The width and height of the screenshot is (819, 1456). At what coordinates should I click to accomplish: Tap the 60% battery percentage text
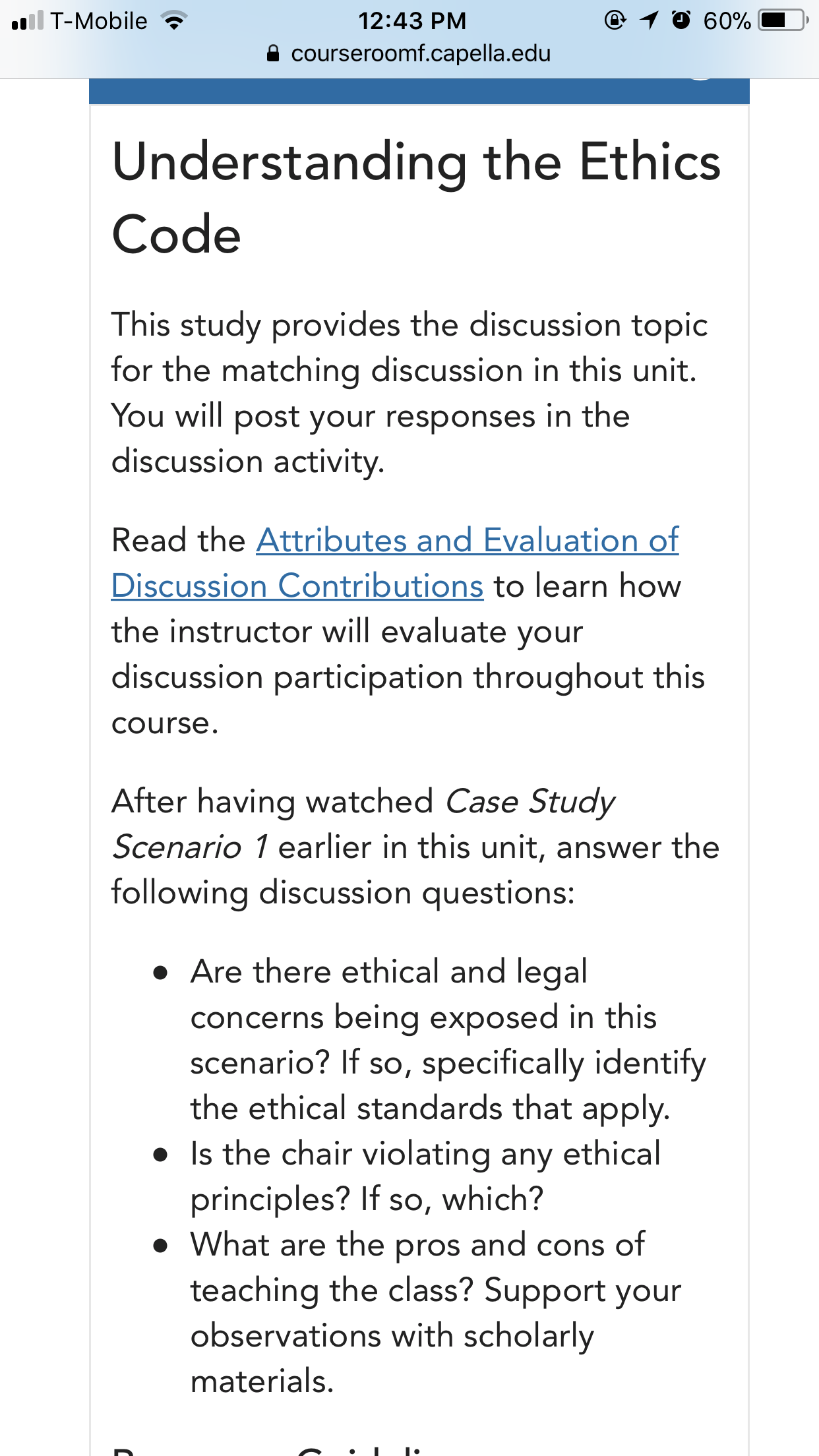(x=727, y=21)
